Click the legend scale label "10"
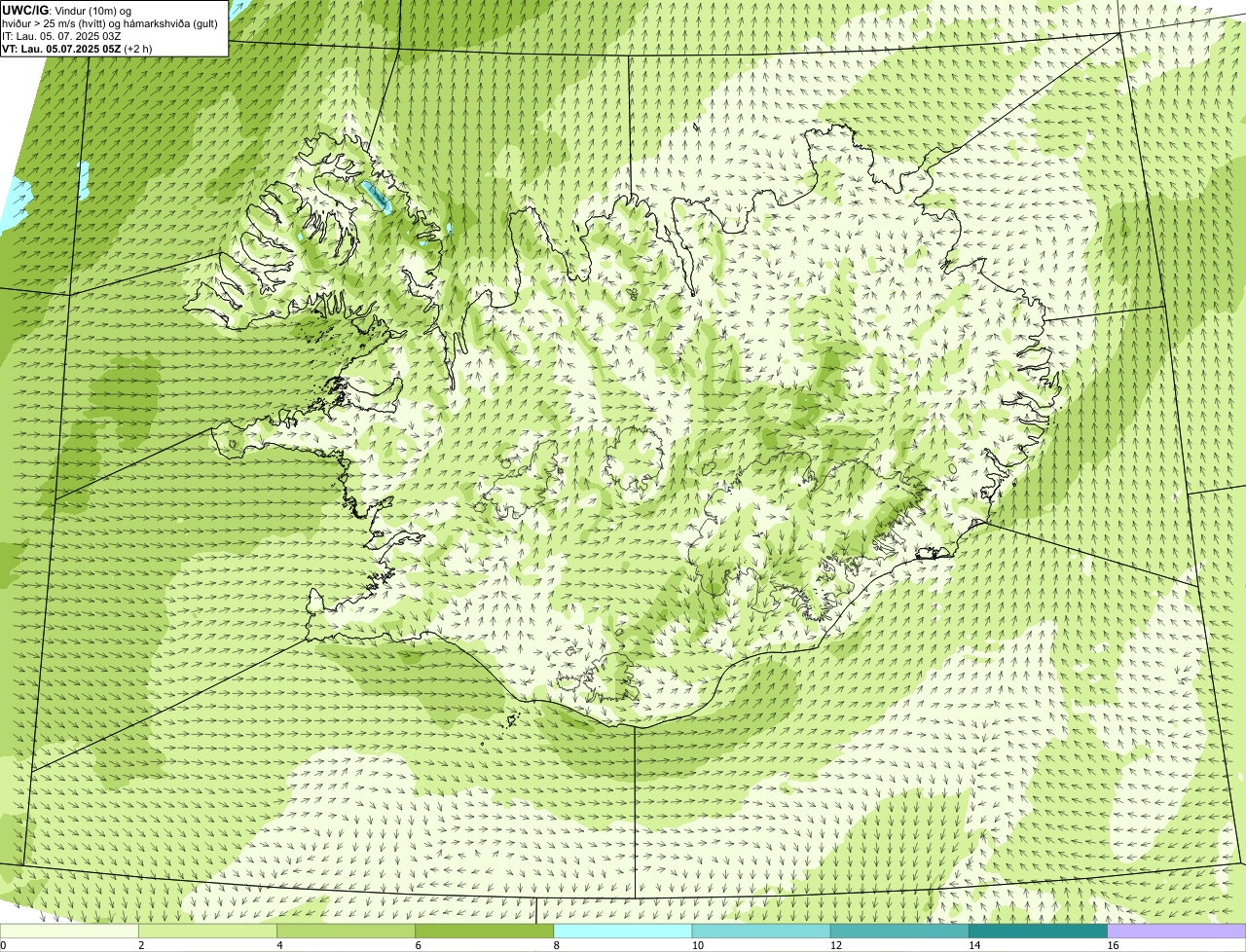The width and height of the screenshot is (1246, 952). point(698,945)
